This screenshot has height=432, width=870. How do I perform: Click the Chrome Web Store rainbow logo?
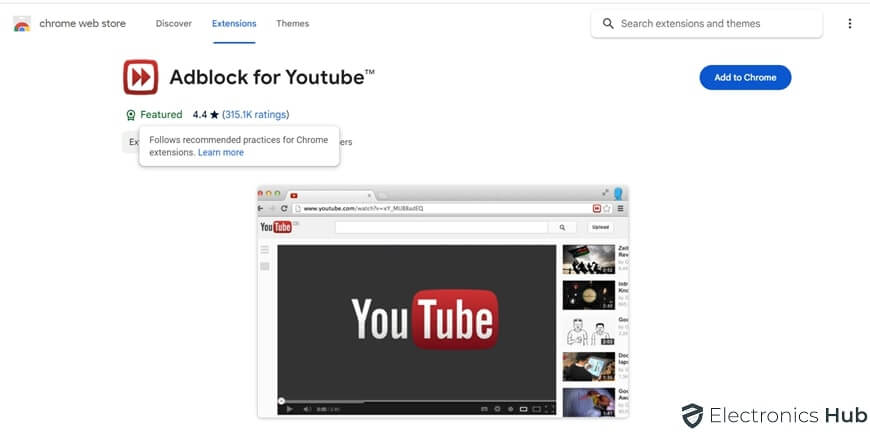(x=22, y=24)
